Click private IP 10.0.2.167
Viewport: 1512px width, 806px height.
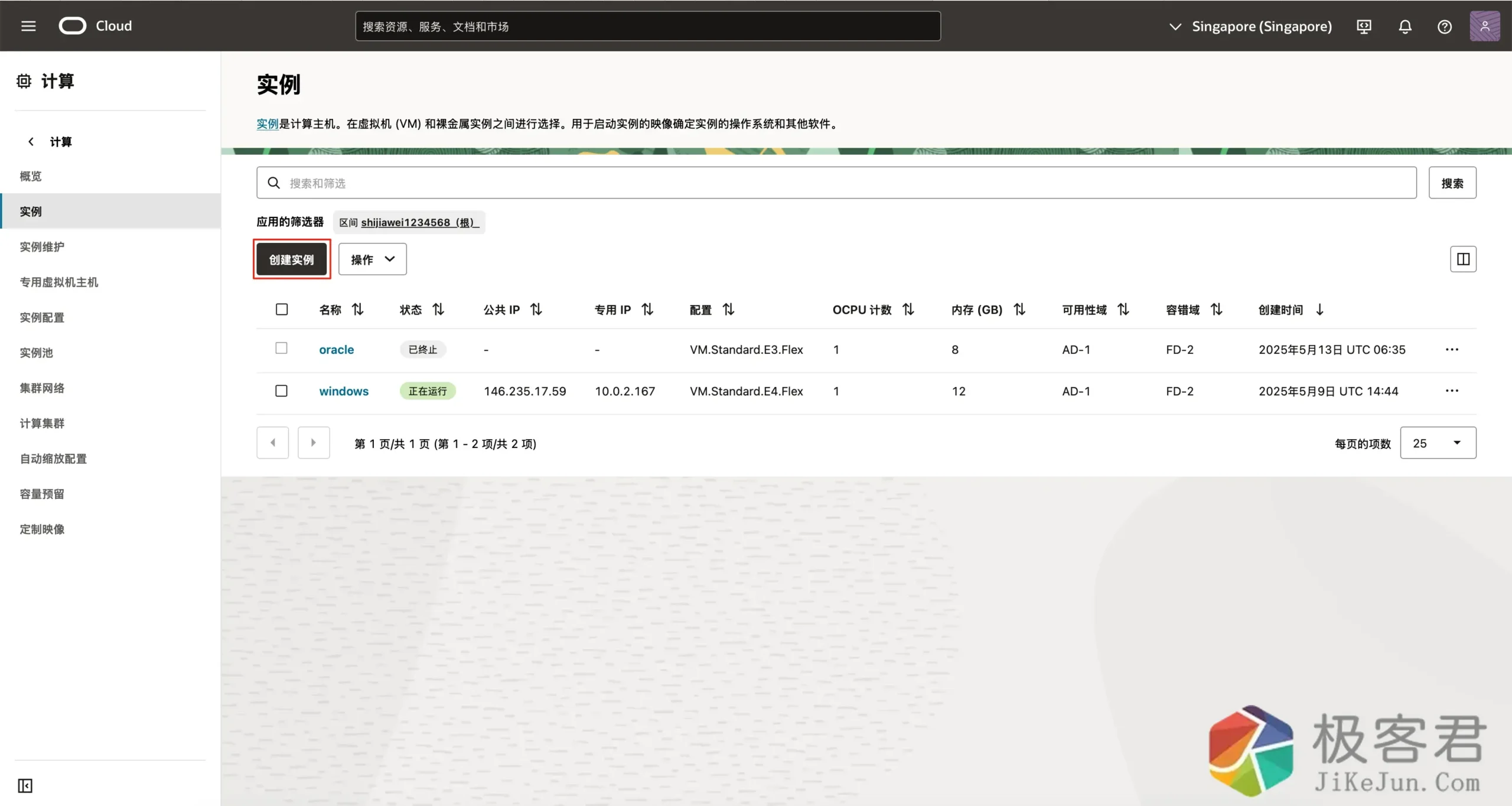click(625, 391)
